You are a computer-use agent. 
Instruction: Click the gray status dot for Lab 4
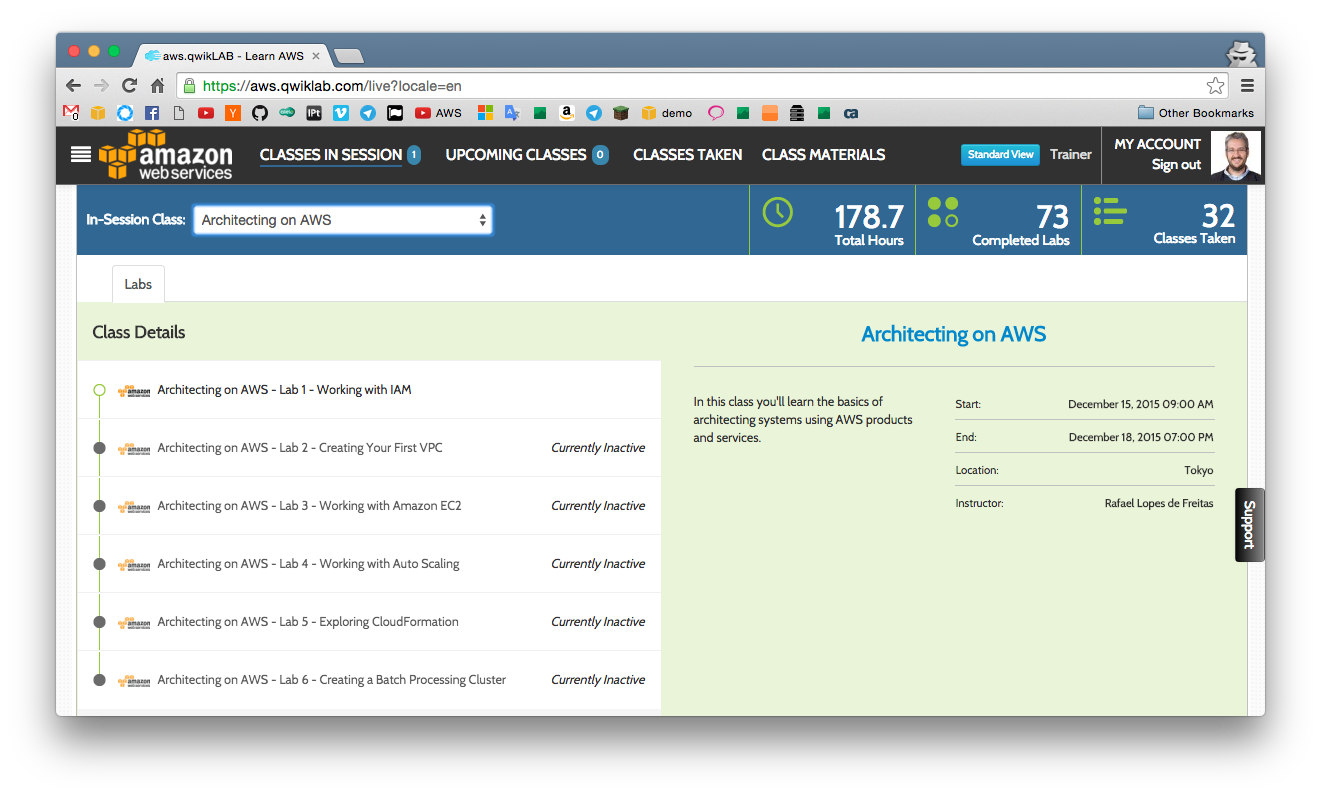99,564
